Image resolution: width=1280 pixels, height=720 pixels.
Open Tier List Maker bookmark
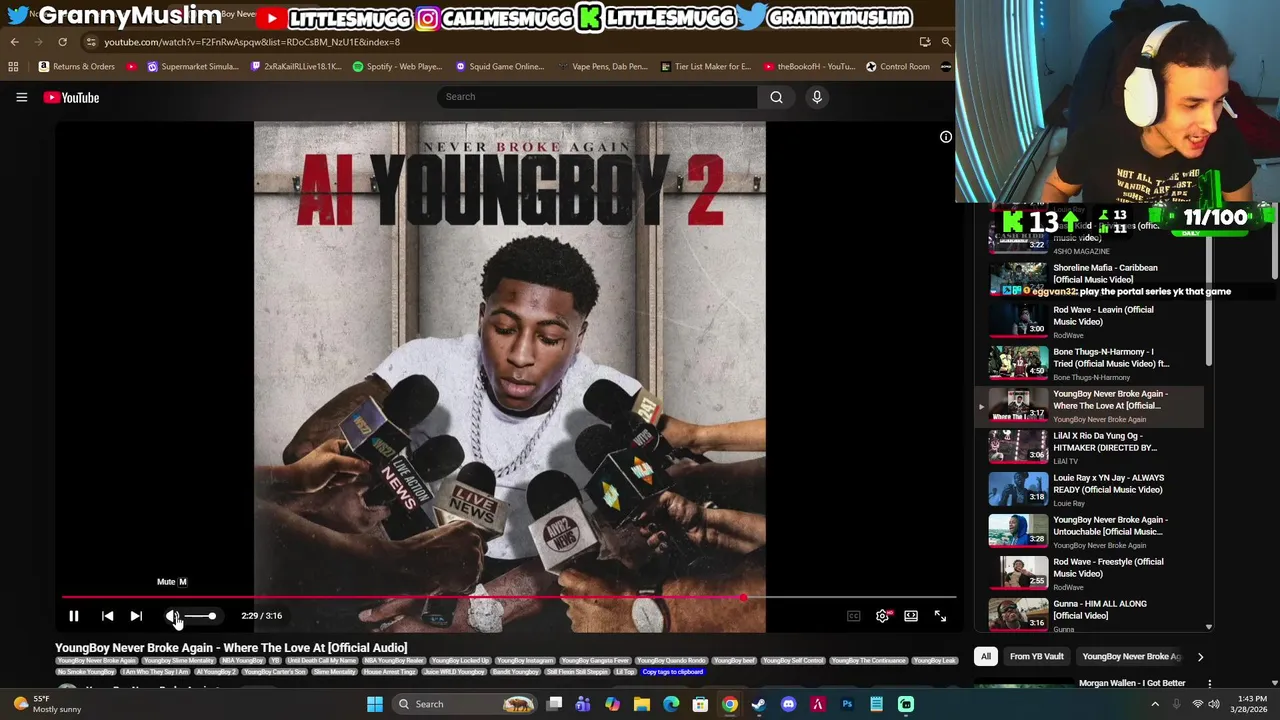pyautogui.click(x=705, y=67)
